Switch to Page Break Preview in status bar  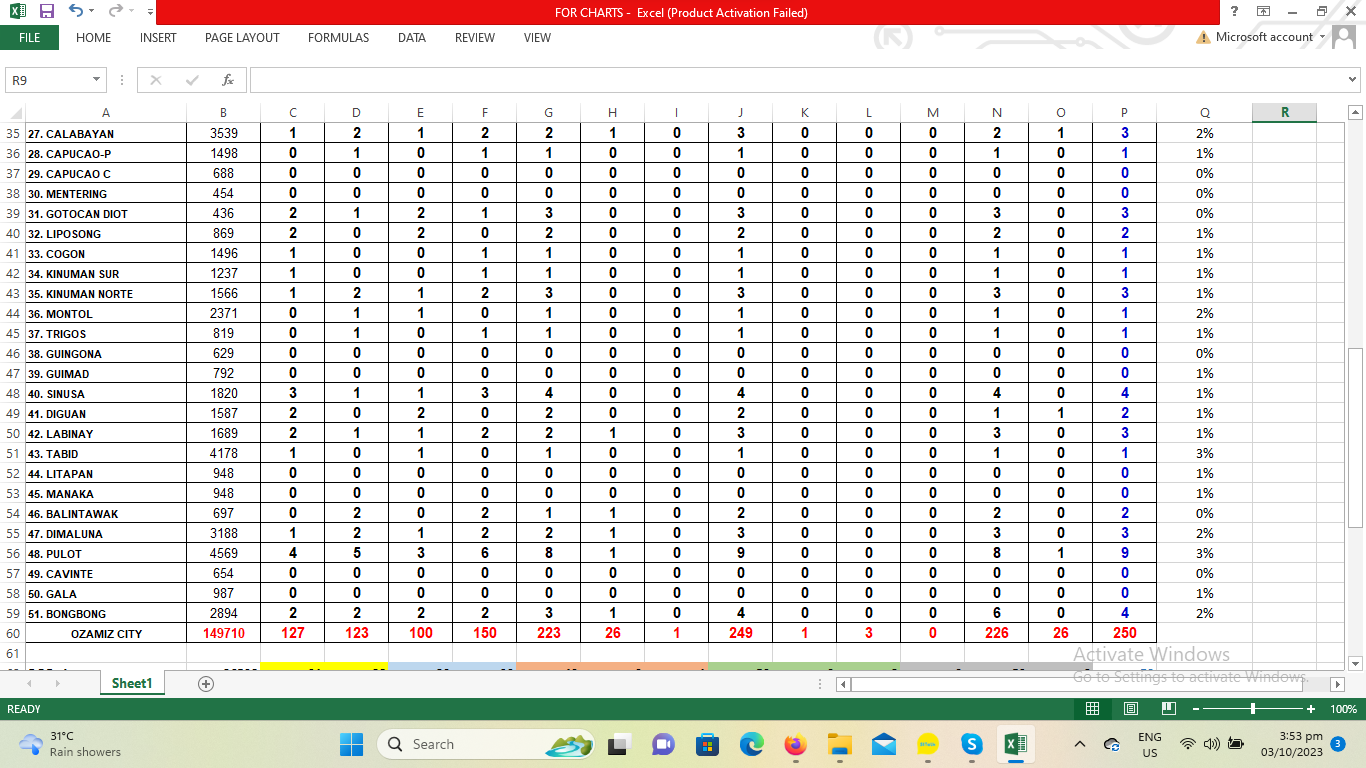(1169, 709)
